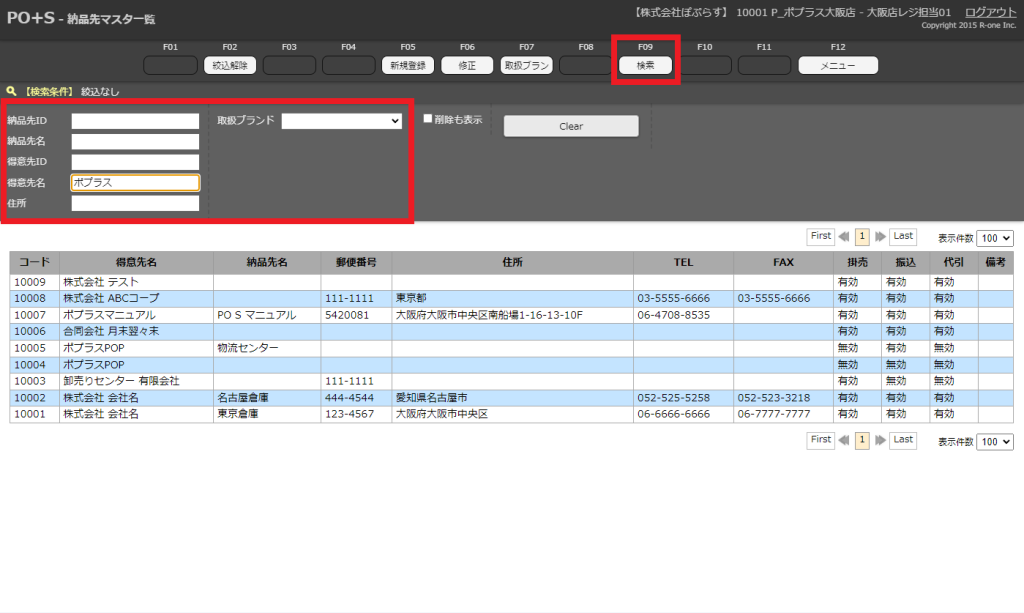Click next page arrow in bottom pagination

(x=880, y=440)
